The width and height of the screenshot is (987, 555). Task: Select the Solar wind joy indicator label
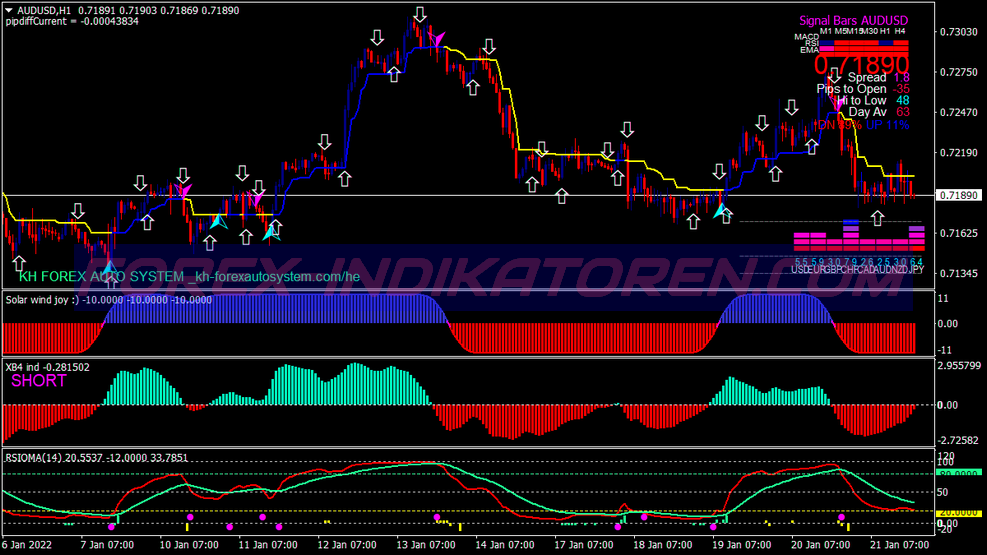click(x=108, y=300)
